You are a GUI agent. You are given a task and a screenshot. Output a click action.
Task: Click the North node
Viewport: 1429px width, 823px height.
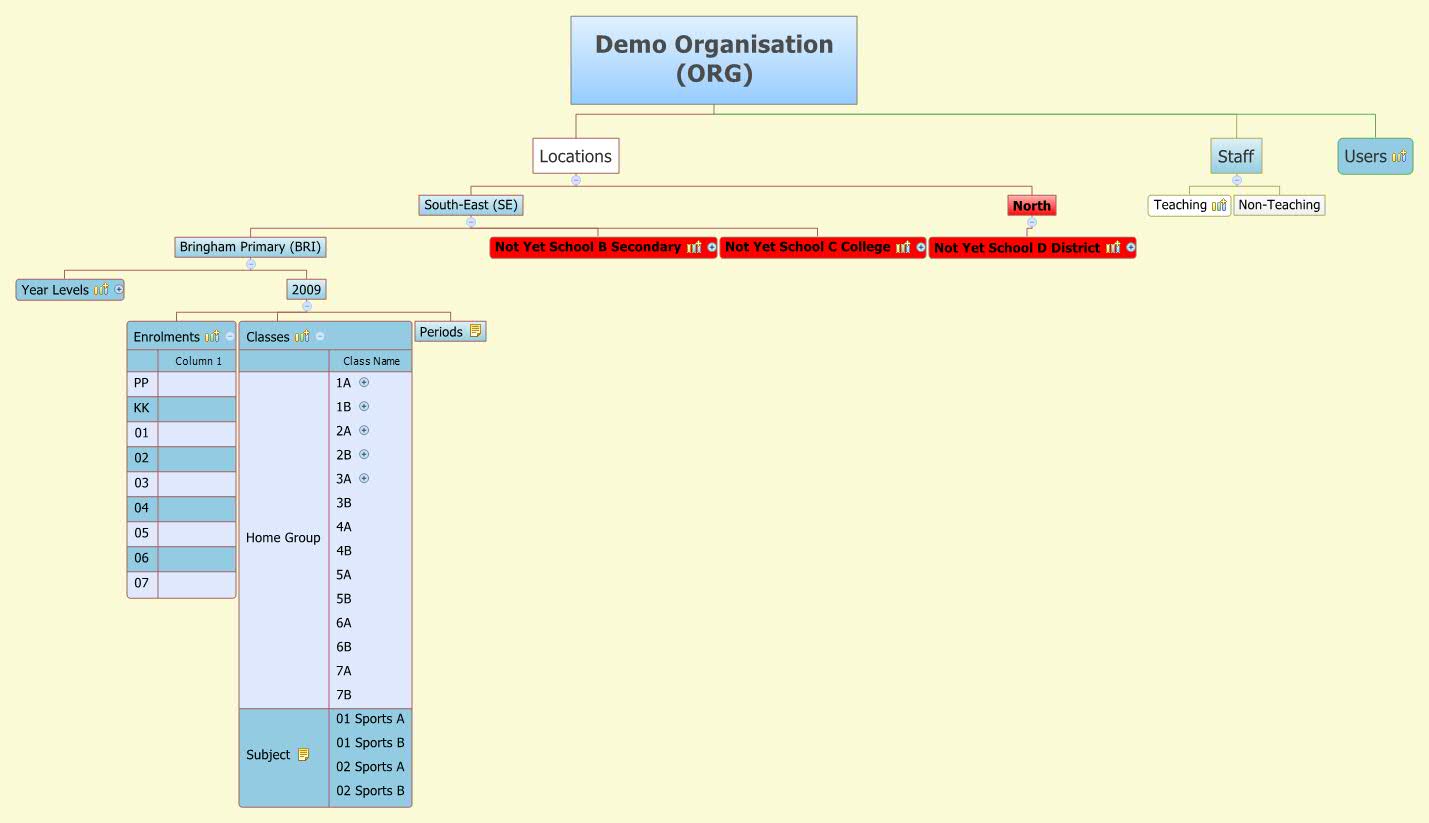click(x=1031, y=205)
